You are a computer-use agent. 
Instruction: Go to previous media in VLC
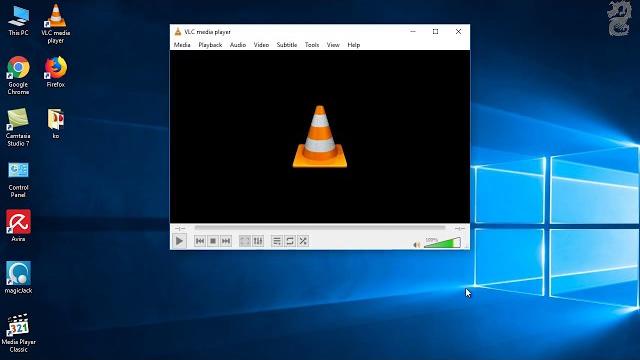point(200,241)
